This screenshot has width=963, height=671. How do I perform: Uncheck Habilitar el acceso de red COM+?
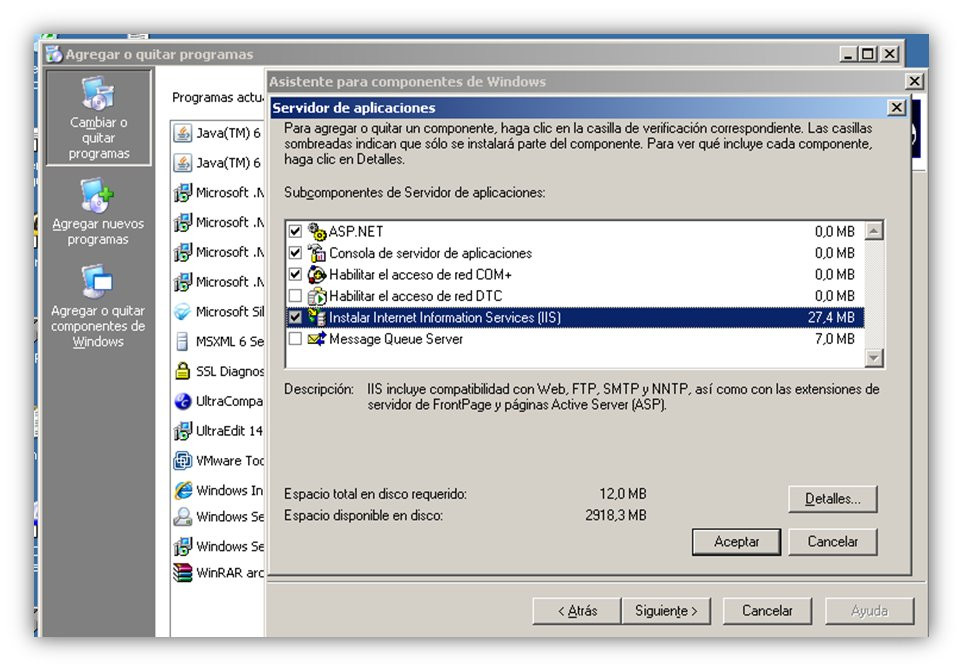(295, 274)
